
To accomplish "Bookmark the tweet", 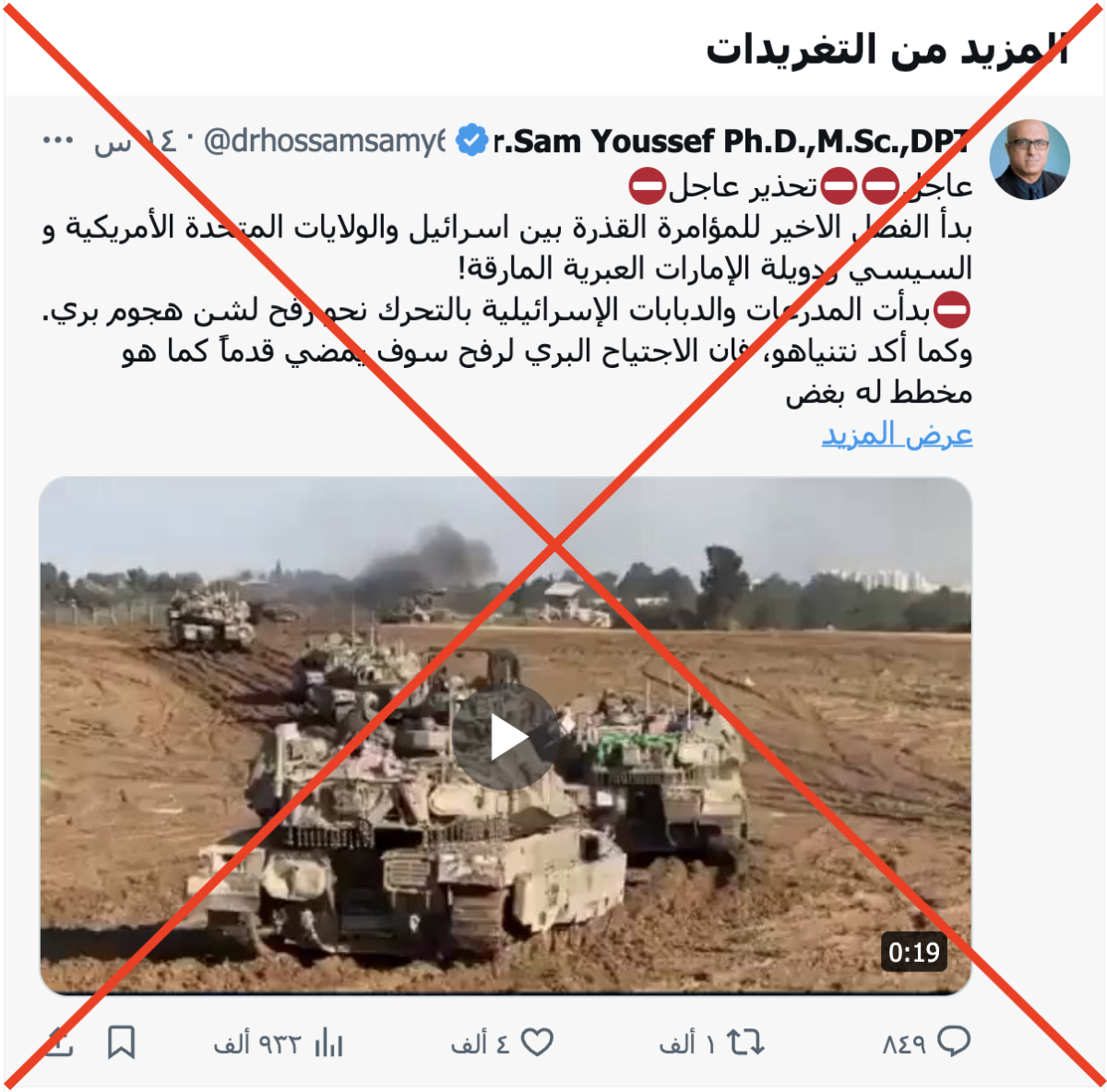I will click(x=121, y=1042).
